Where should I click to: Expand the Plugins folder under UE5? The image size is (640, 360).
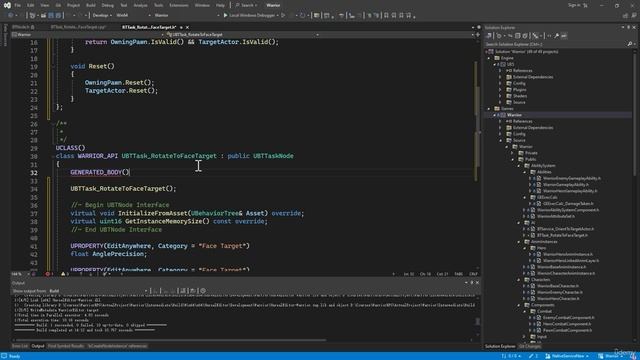point(500,90)
